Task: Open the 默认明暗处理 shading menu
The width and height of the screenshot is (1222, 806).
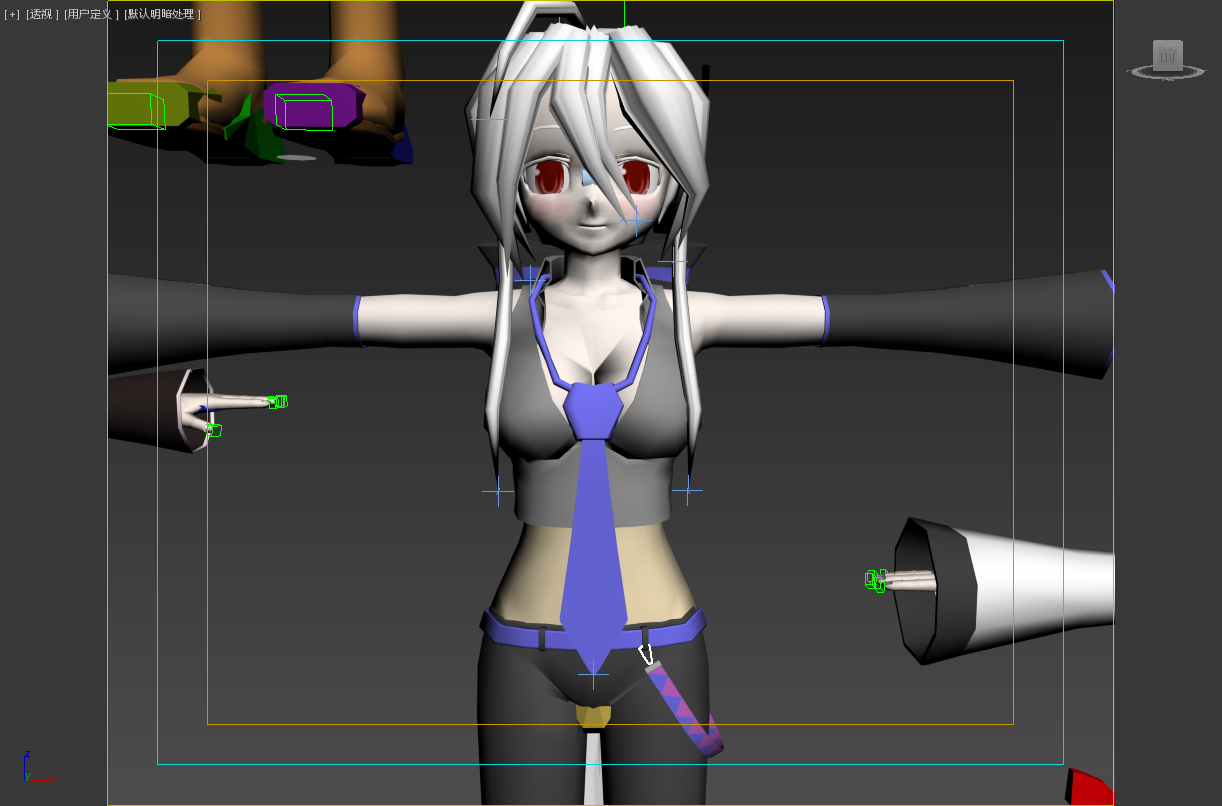Action: coord(162,14)
